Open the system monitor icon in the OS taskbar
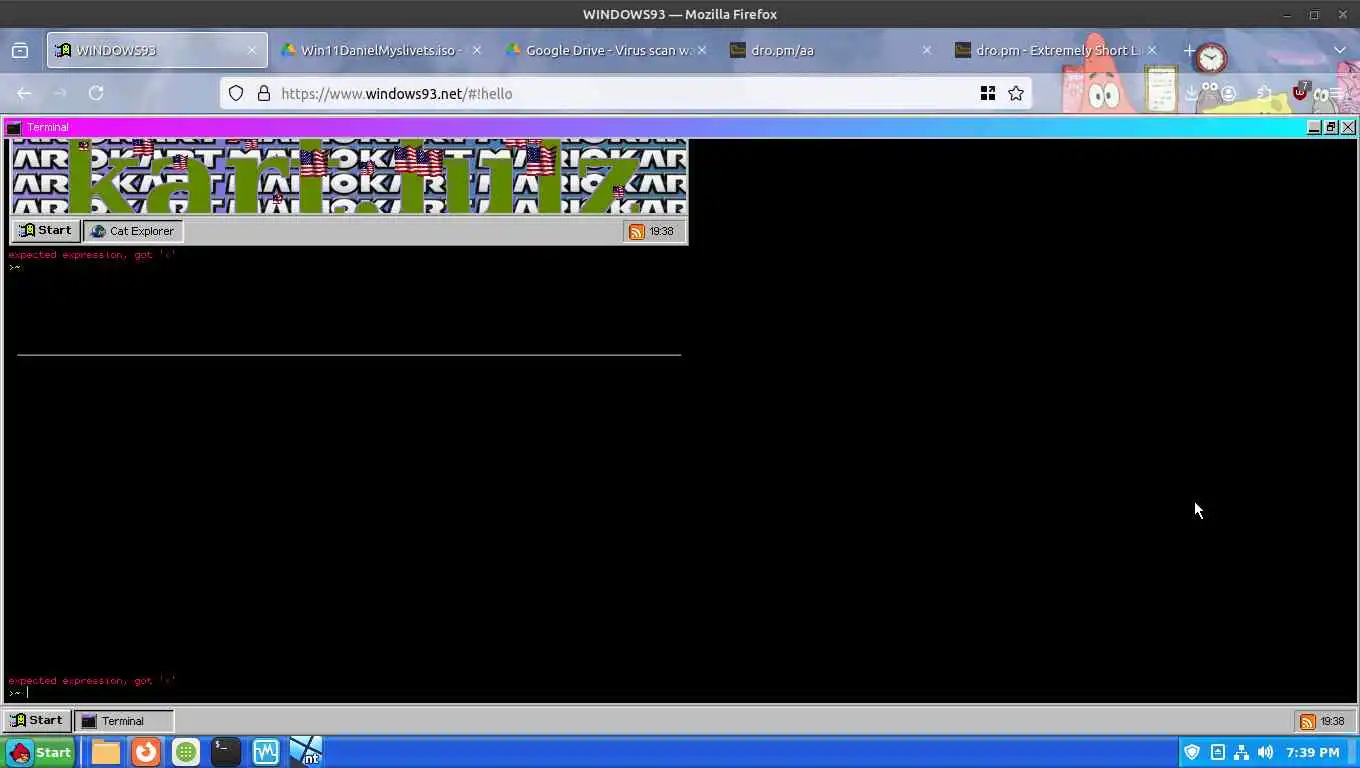 (x=266, y=752)
